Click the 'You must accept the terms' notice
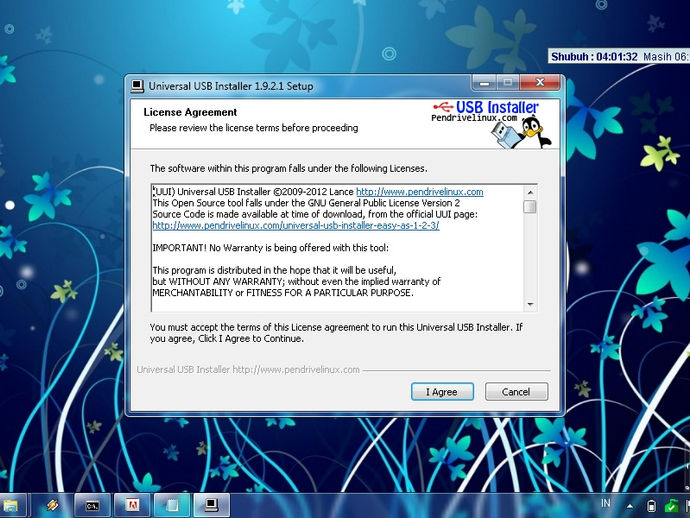Viewport: 690px width, 518px height. (x=336, y=333)
